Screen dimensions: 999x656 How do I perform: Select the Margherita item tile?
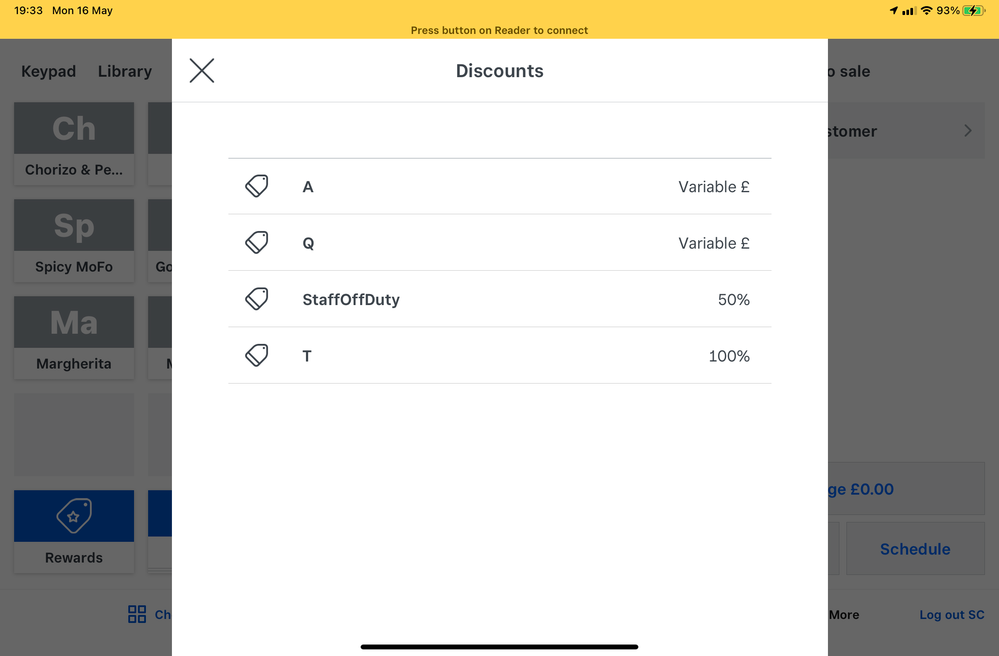pyautogui.click(x=74, y=337)
